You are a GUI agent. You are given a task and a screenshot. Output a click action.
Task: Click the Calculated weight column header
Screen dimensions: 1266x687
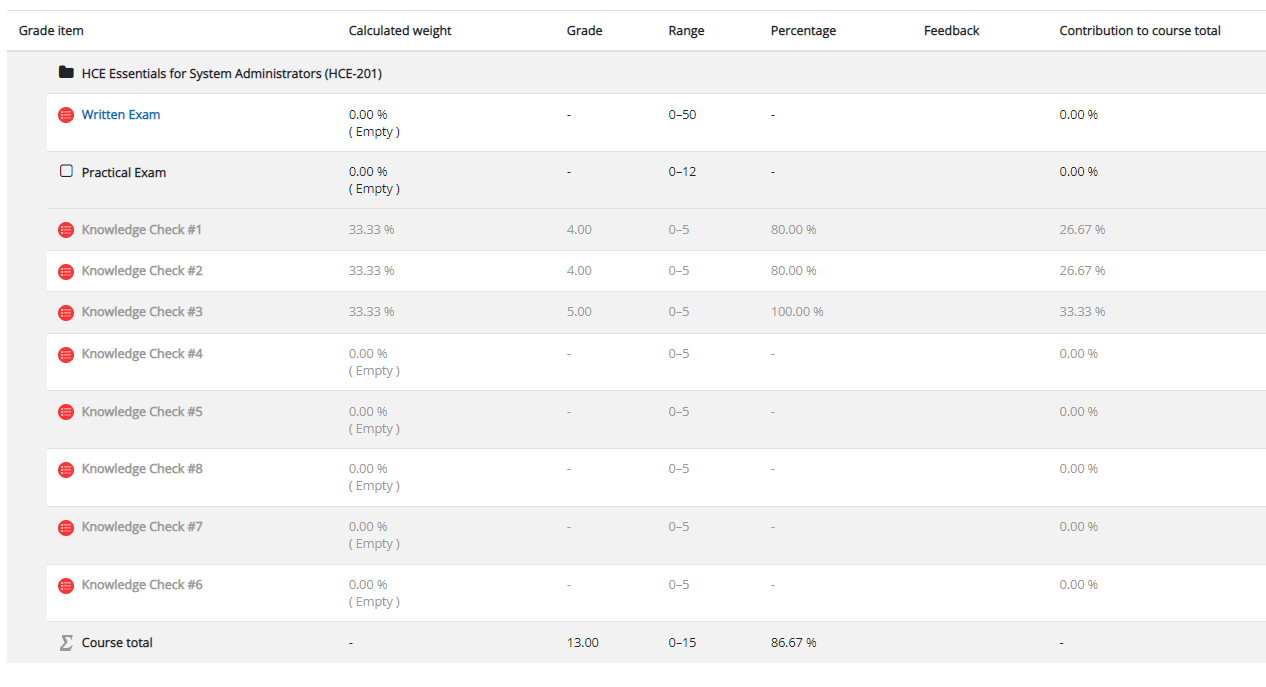(x=400, y=31)
